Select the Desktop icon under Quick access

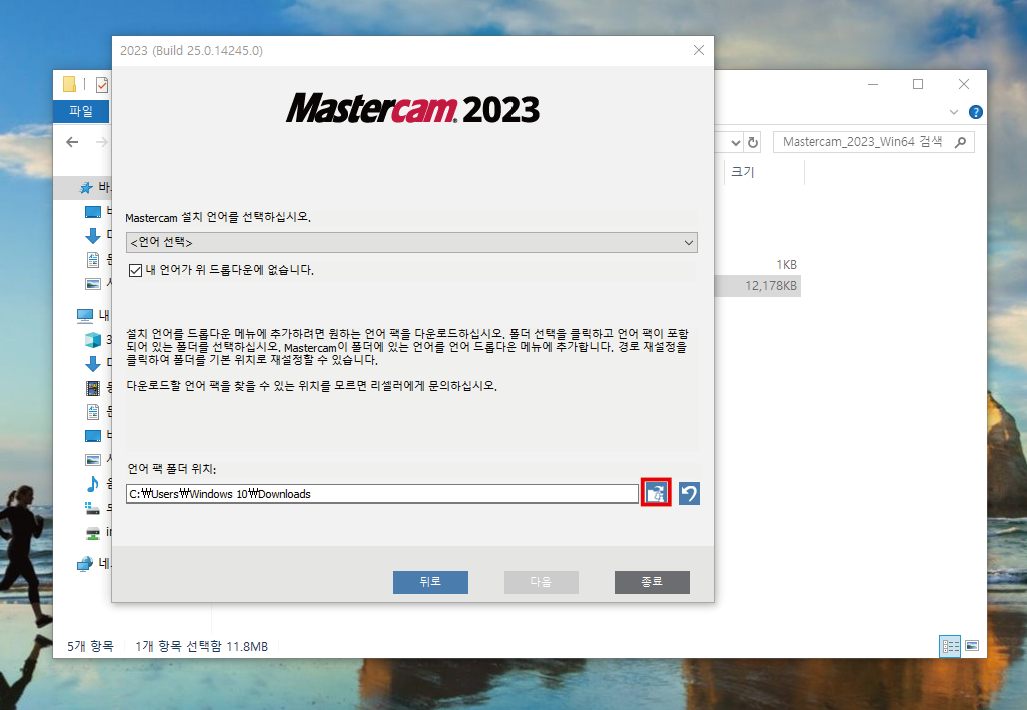[93, 212]
